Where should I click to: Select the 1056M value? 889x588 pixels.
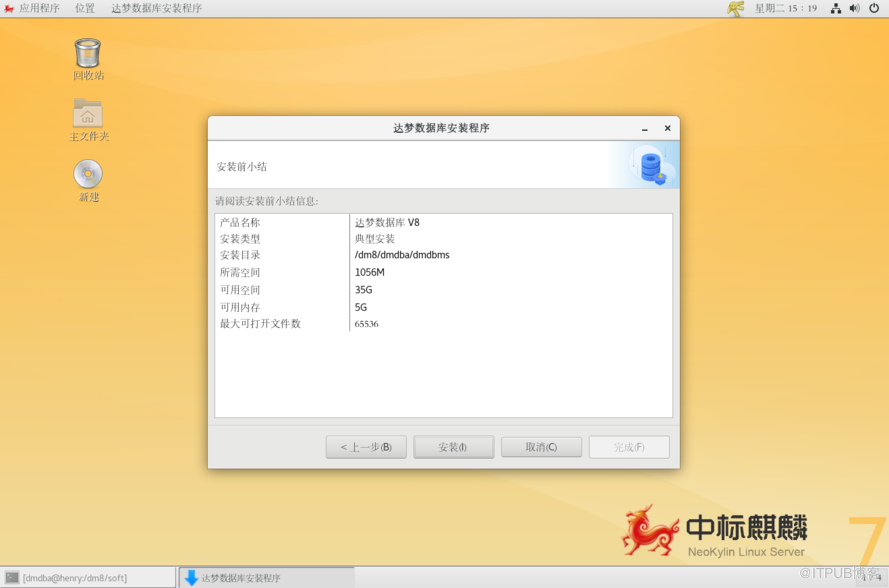point(370,272)
